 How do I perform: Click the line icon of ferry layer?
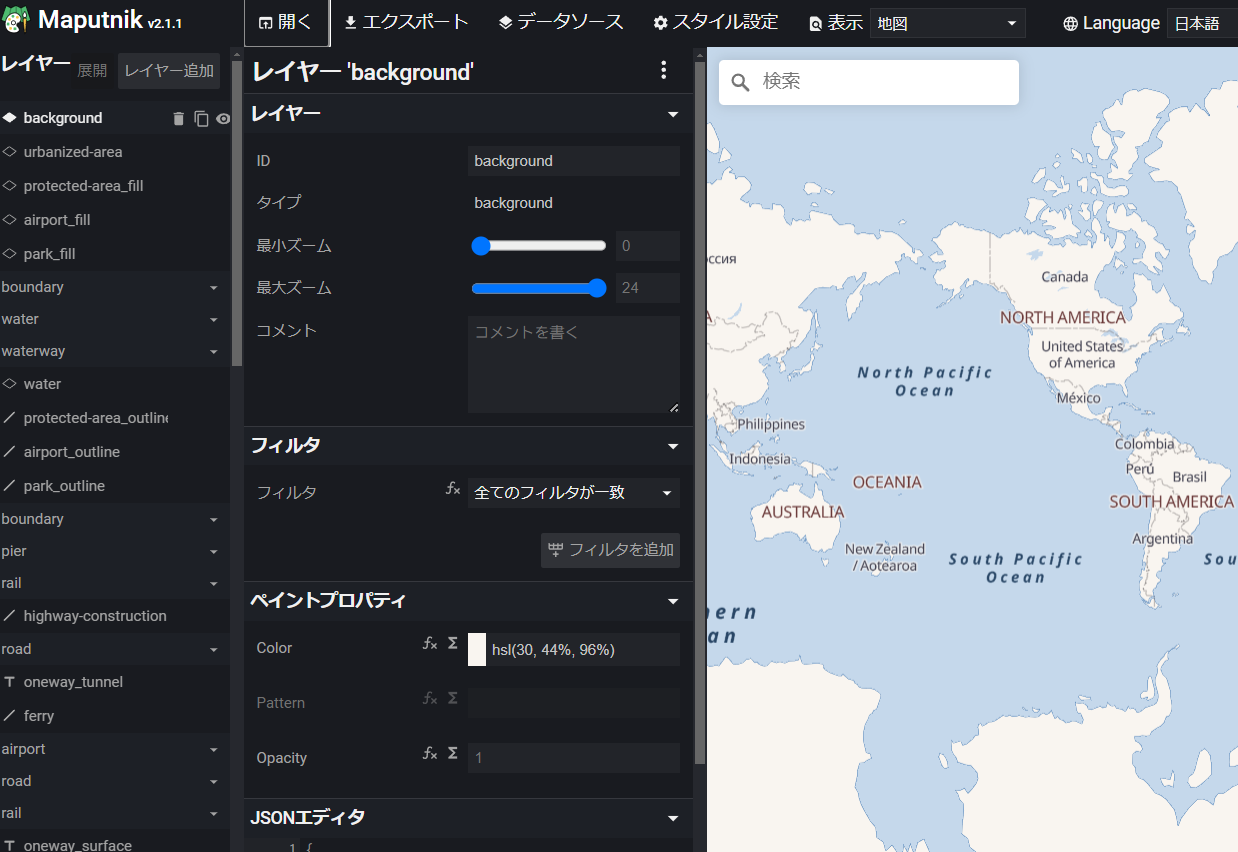pos(10,716)
